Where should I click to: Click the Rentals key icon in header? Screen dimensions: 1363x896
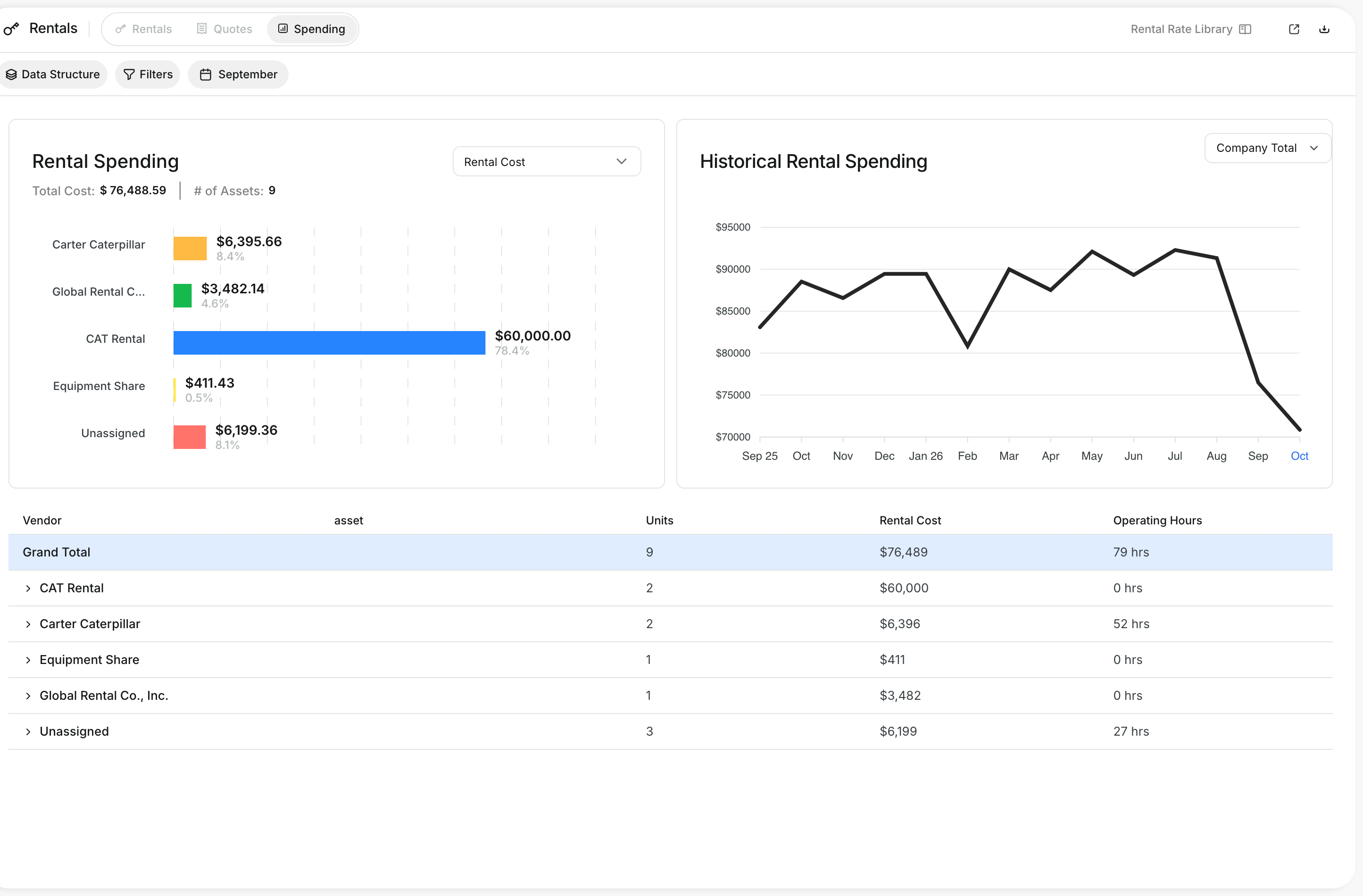coord(11,29)
